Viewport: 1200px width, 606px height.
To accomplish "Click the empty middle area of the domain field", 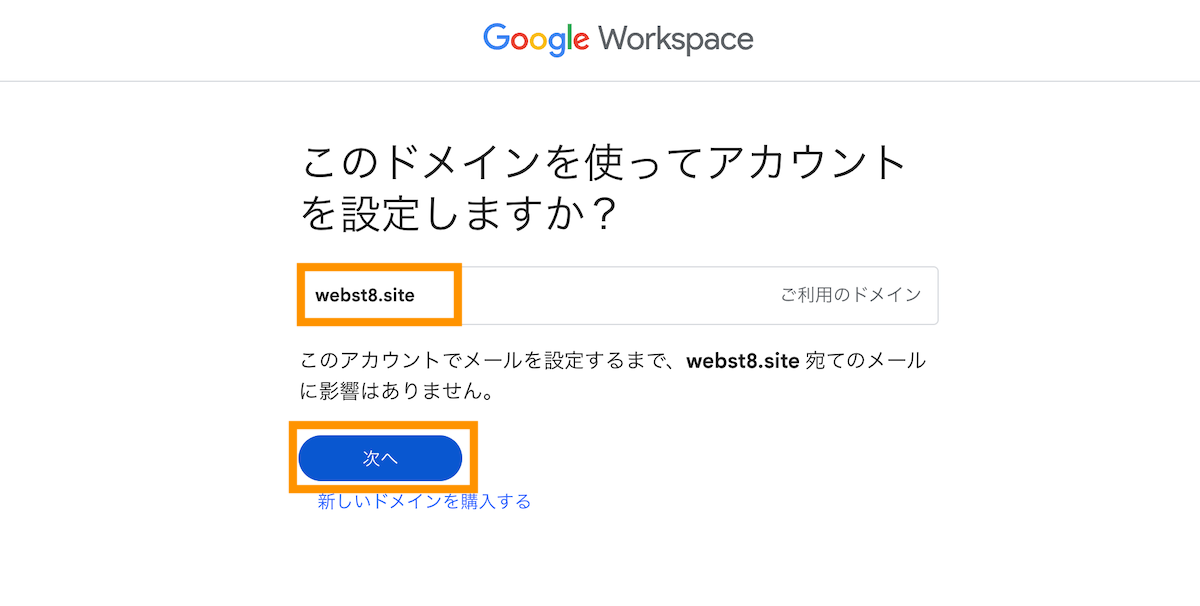I will 620,295.
